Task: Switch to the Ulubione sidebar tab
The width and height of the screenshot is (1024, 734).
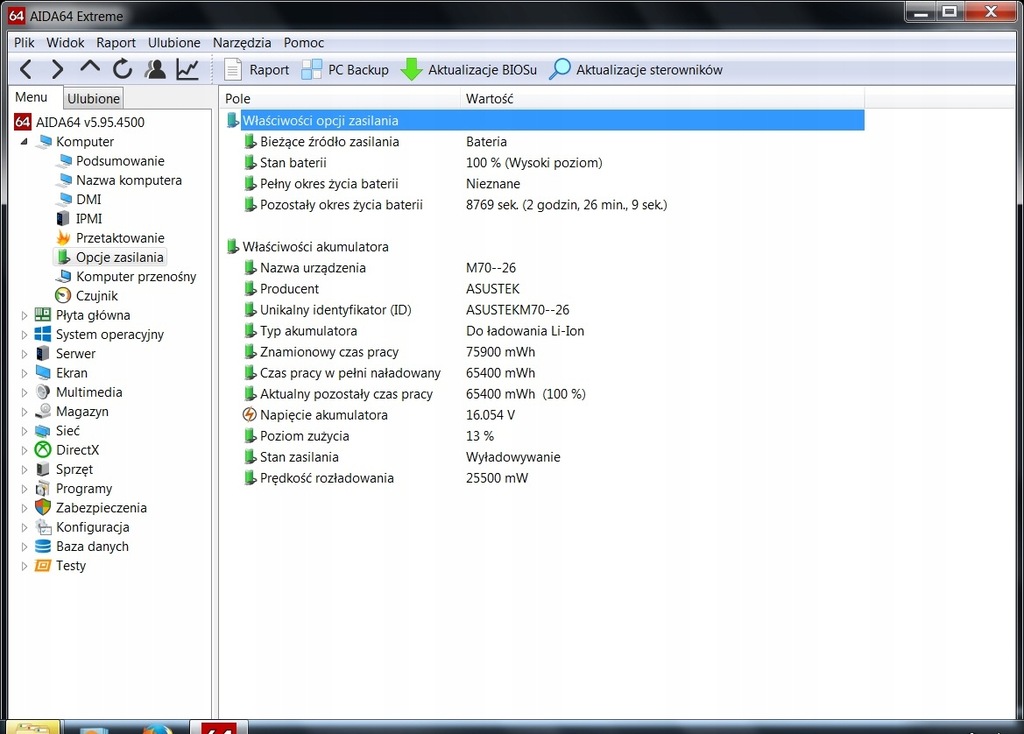Action: coord(93,99)
